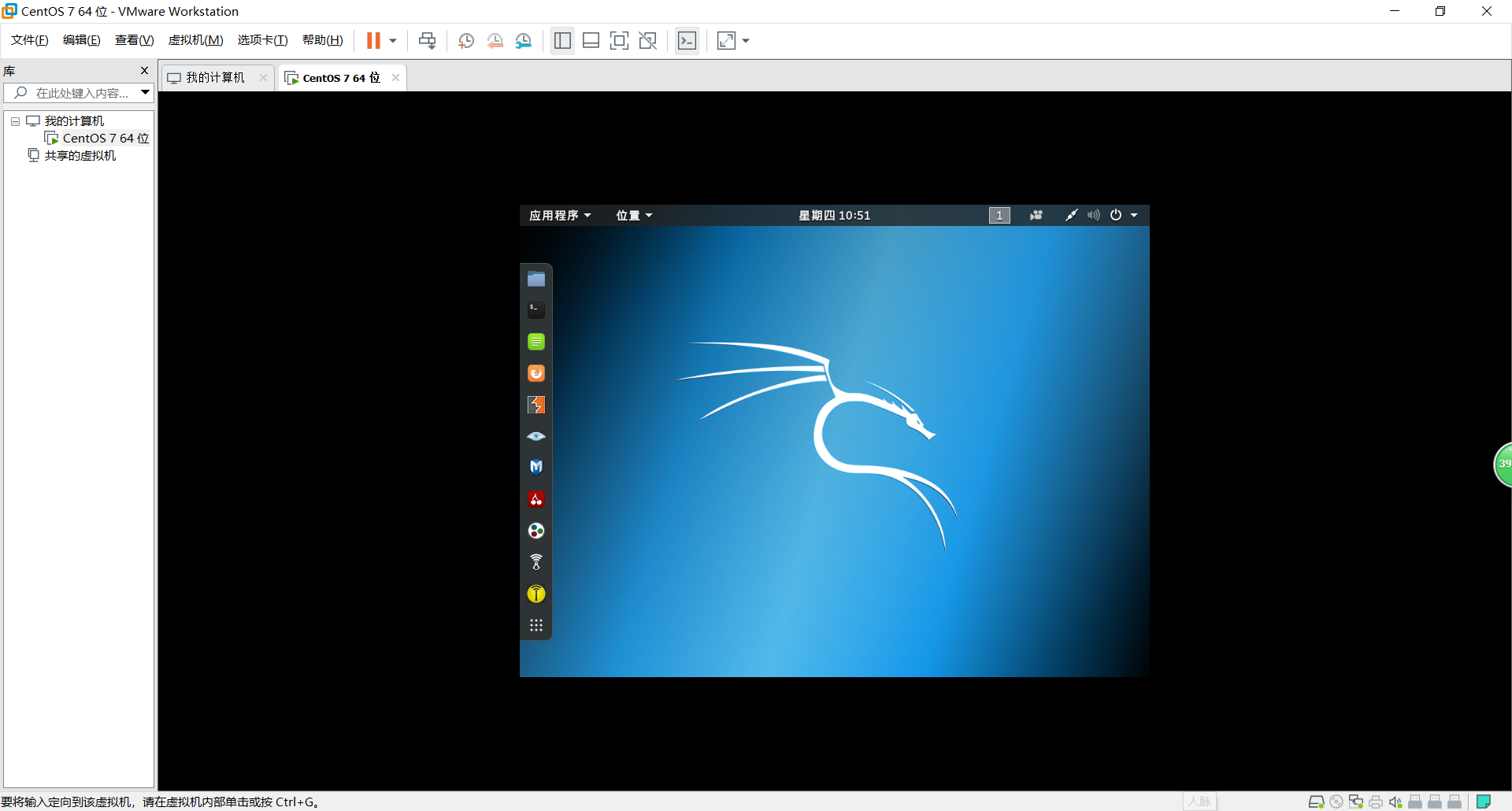
Task: Click the workspace 1 indicator in guest panel
Action: pyautogui.click(x=999, y=215)
